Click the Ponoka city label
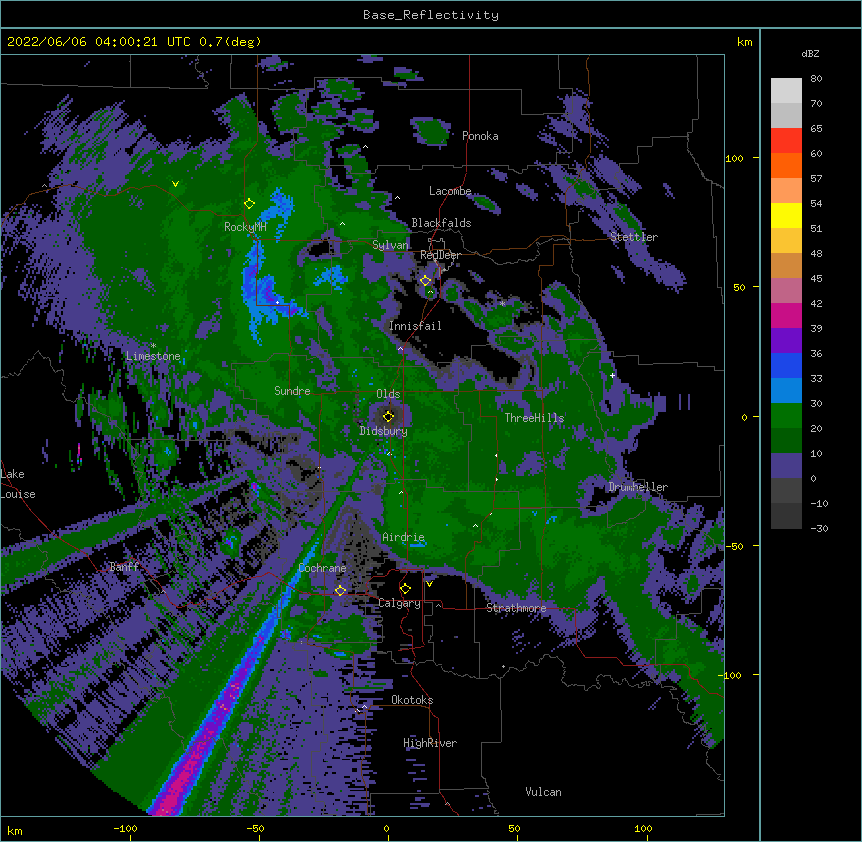The width and height of the screenshot is (862, 842). point(480,136)
